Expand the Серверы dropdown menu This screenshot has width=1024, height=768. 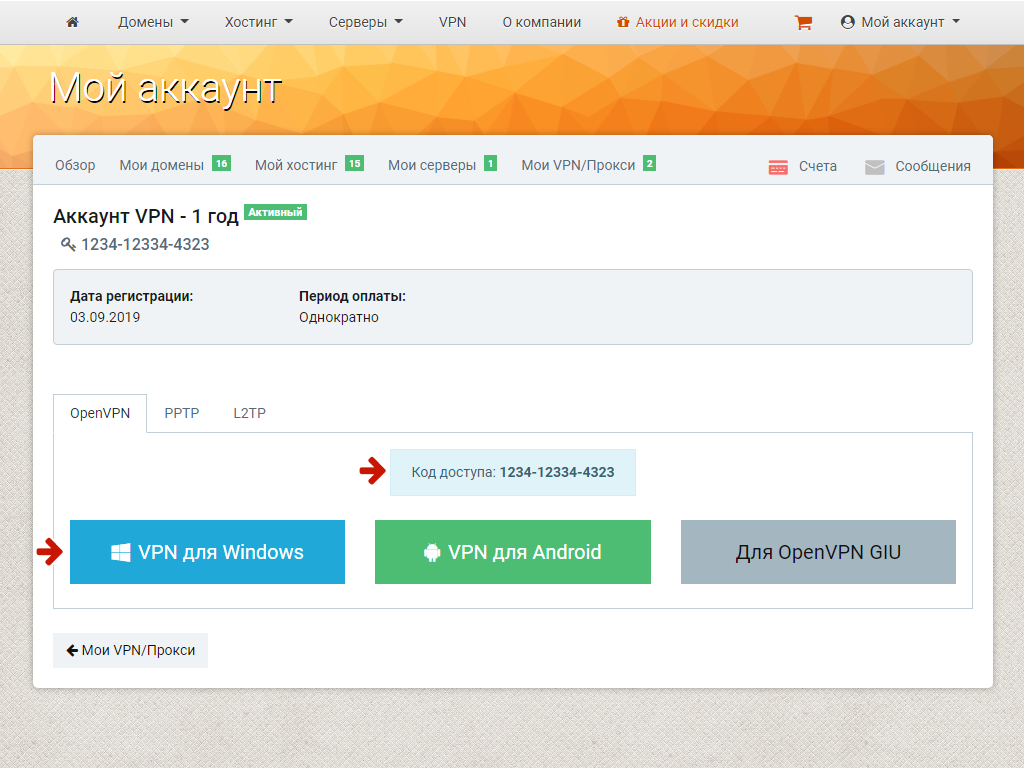coord(366,22)
